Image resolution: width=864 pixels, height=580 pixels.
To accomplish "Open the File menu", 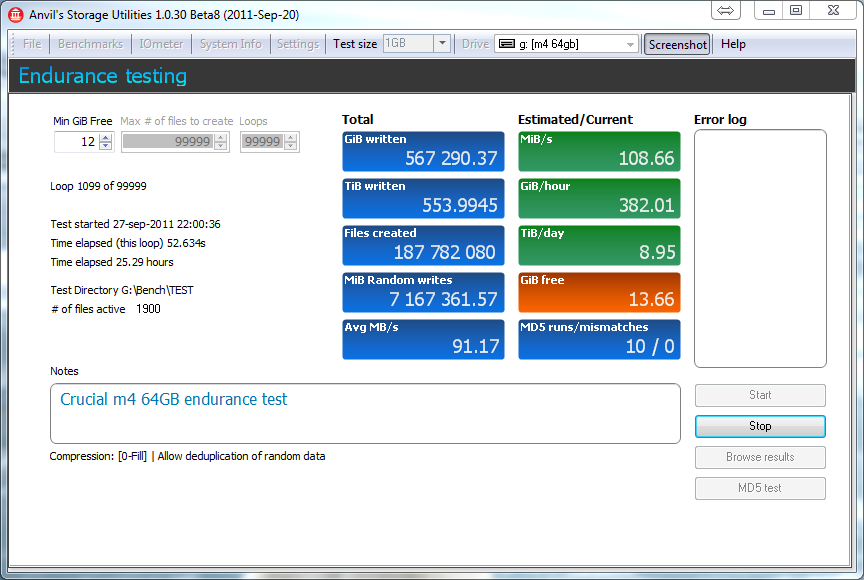I will click(x=32, y=44).
